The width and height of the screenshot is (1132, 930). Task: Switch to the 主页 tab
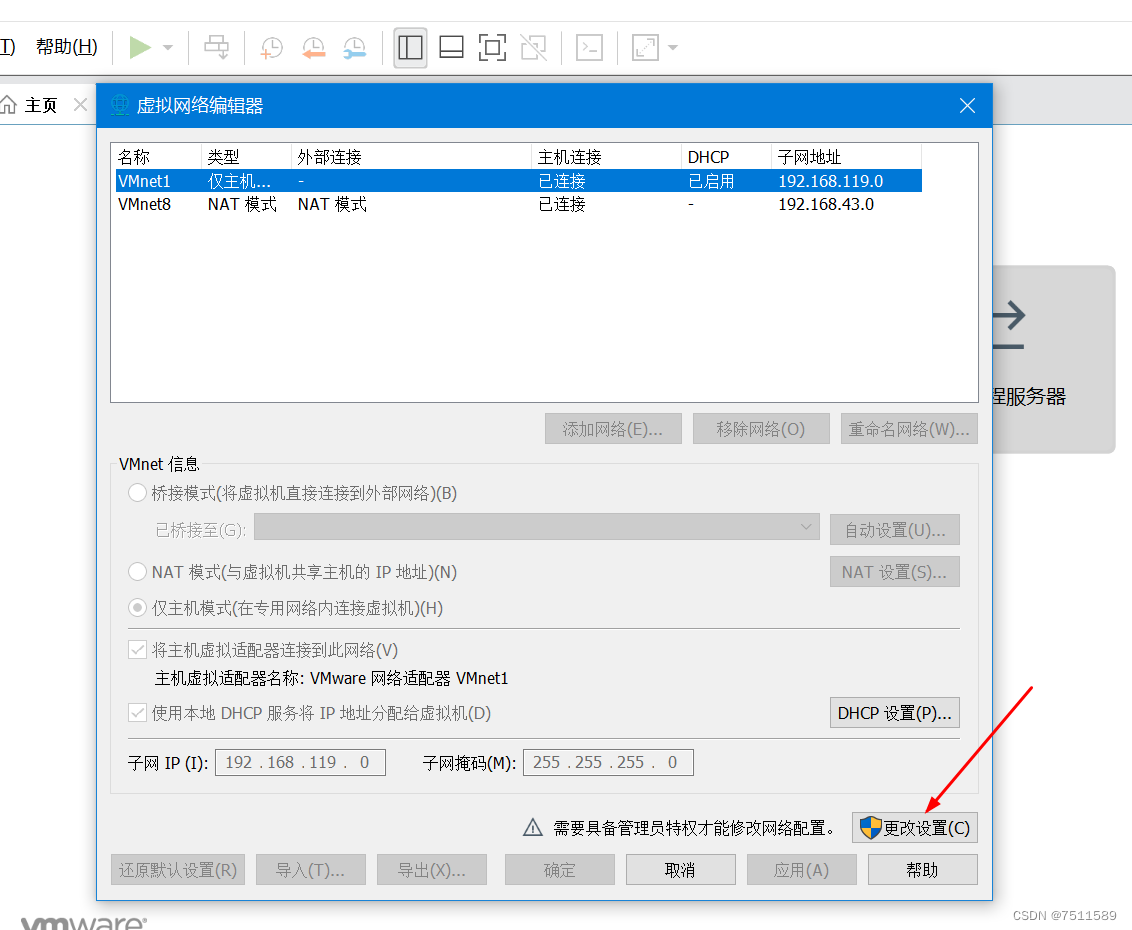(x=40, y=103)
